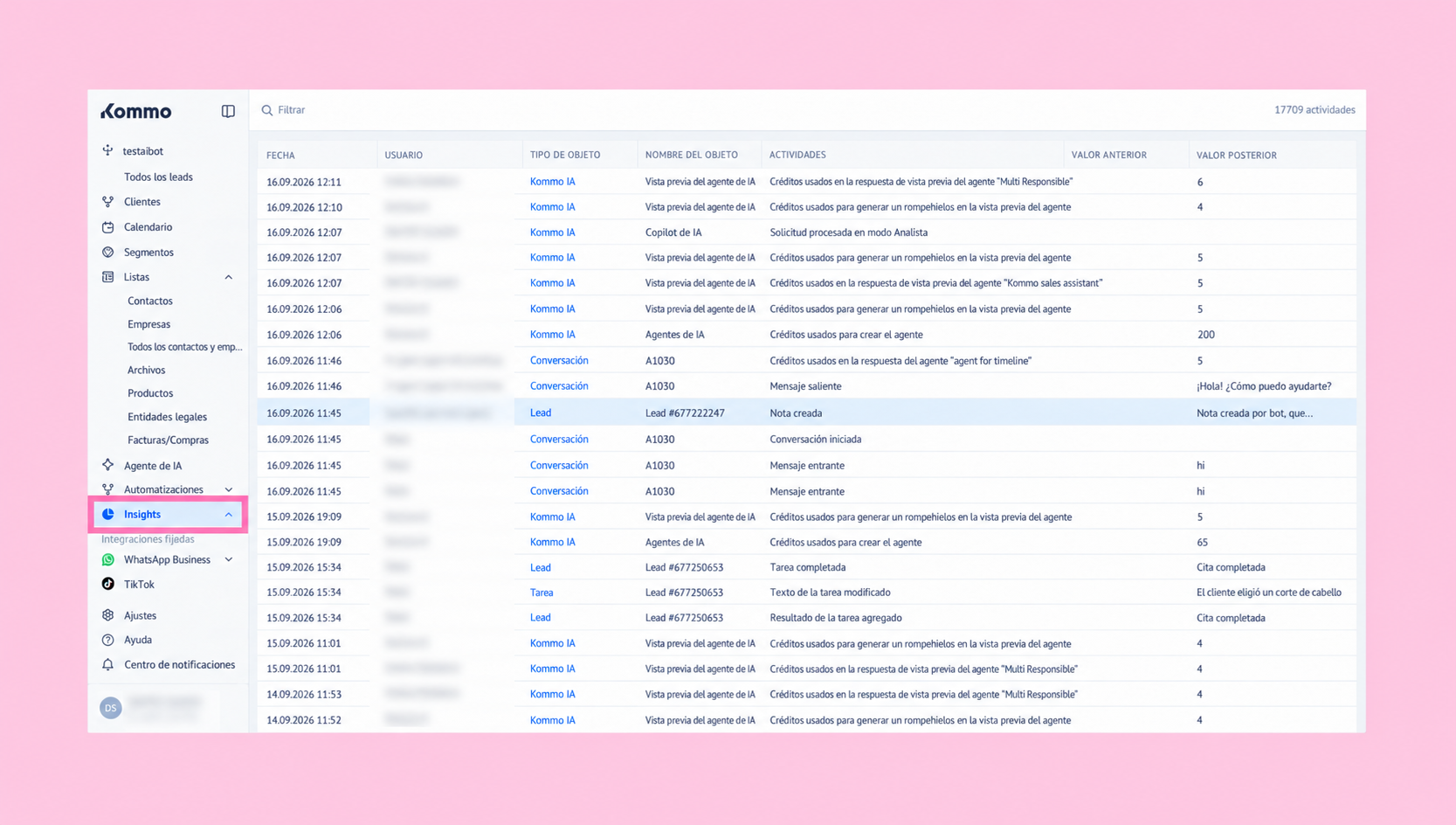The height and width of the screenshot is (825, 1456).
Task: Sort by FECHA column header
Action: pos(280,155)
